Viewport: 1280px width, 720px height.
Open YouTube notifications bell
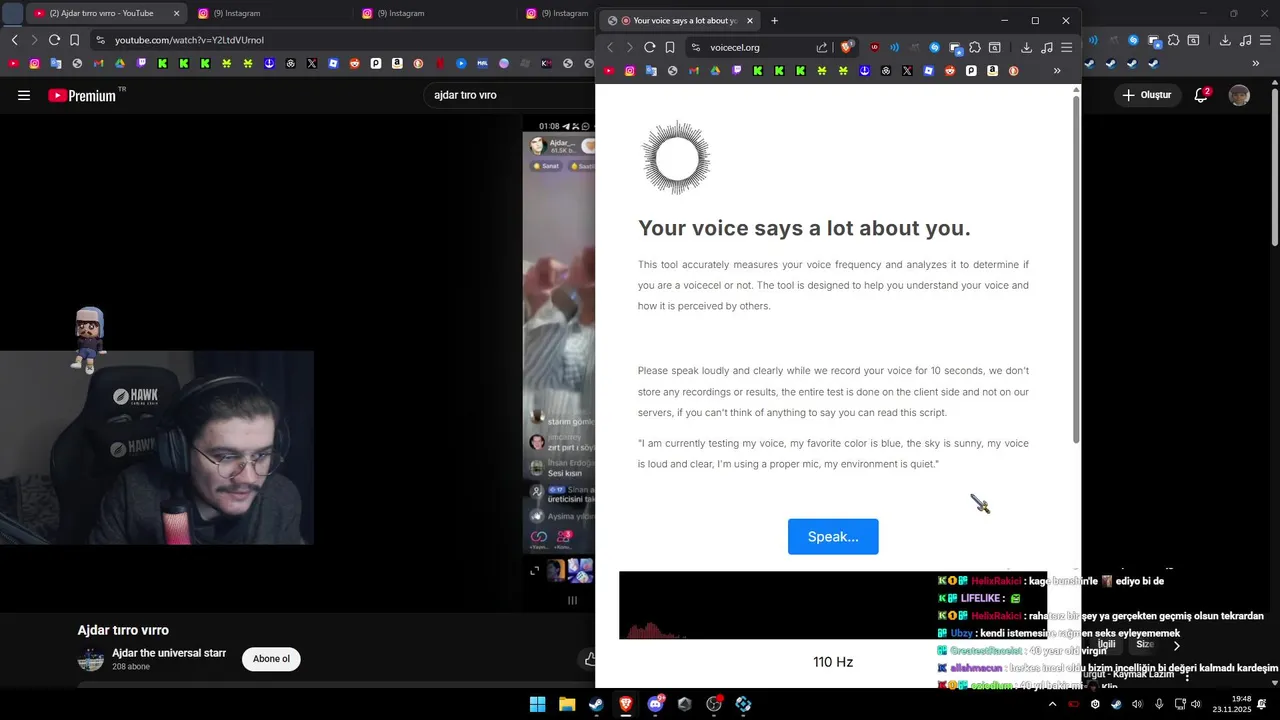click(x=1202, y=95)
